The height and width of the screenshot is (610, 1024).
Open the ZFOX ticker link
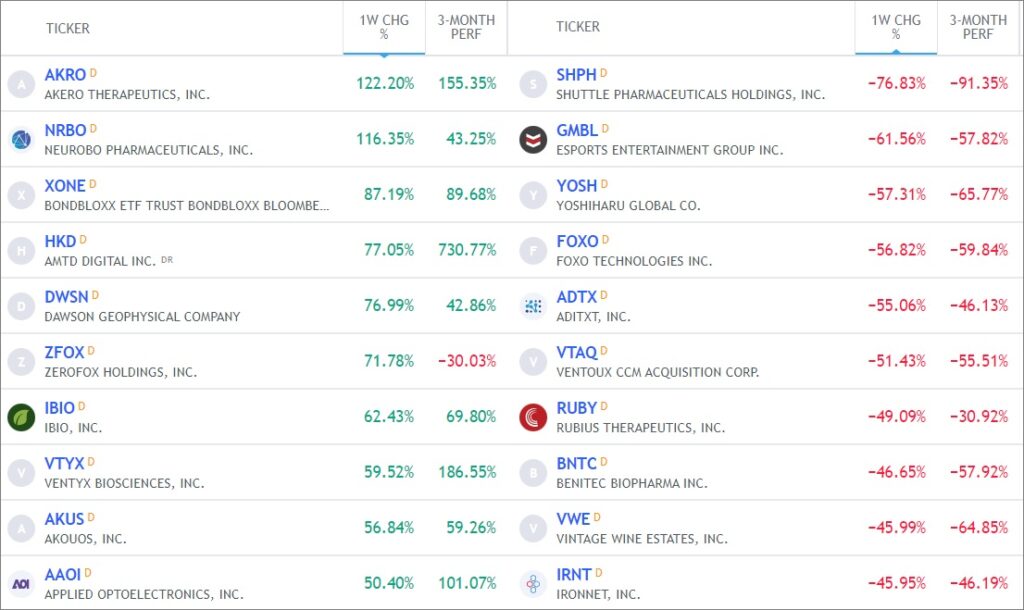pos(64,353)
